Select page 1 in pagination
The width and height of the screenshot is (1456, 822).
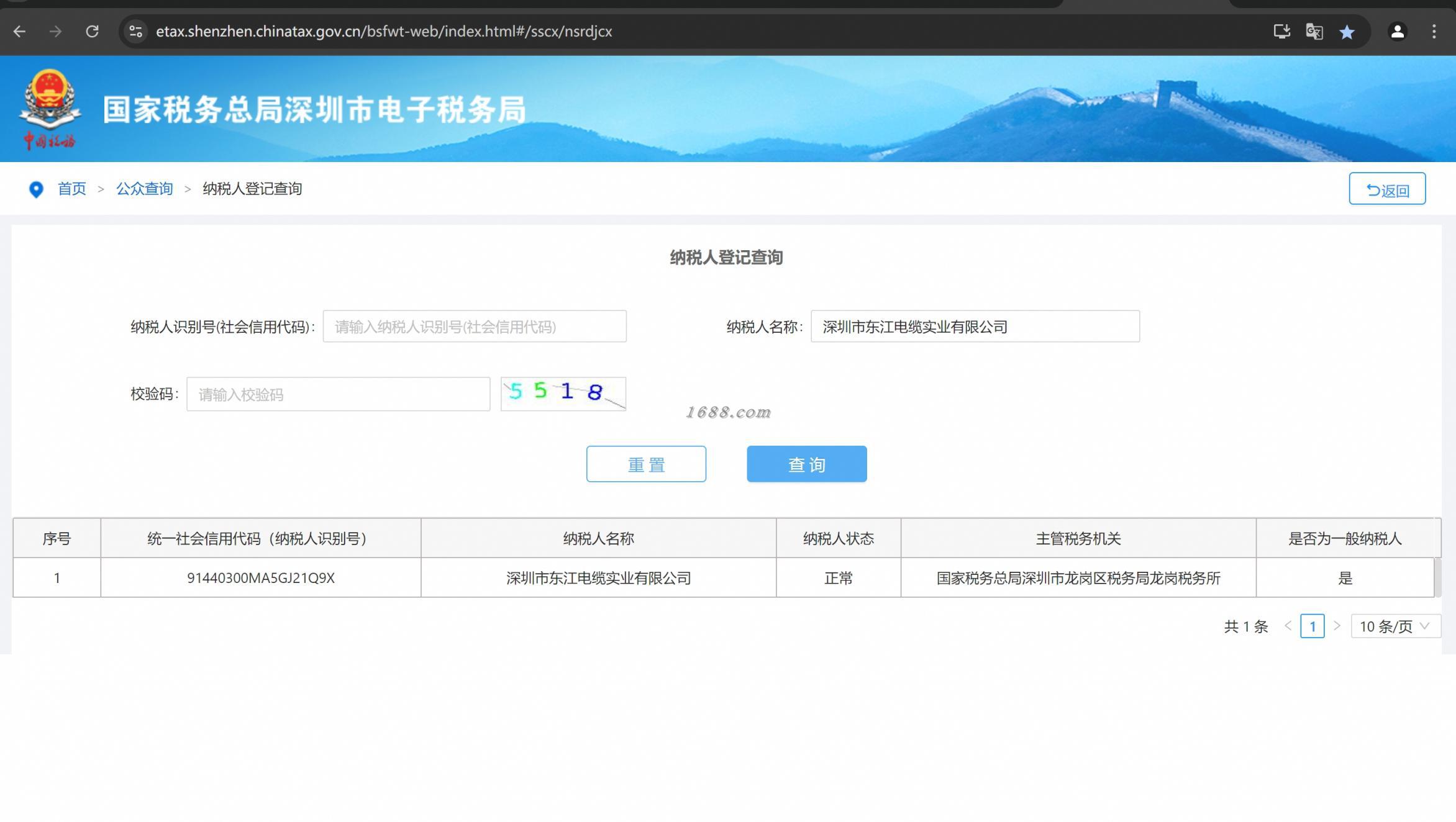click(1312, 626)
